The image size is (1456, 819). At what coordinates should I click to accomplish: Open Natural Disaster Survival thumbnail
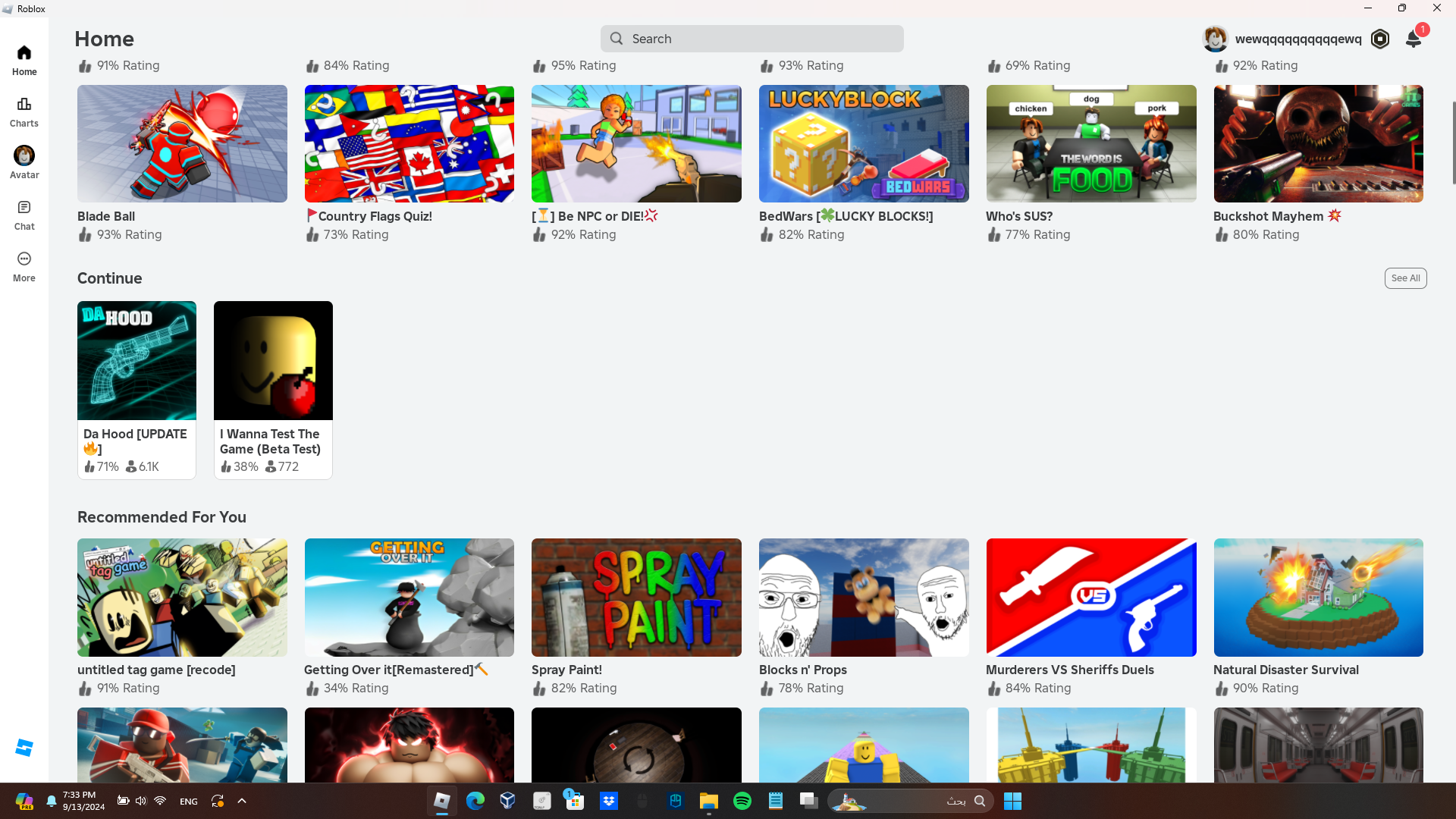[x=1318, y=598]
